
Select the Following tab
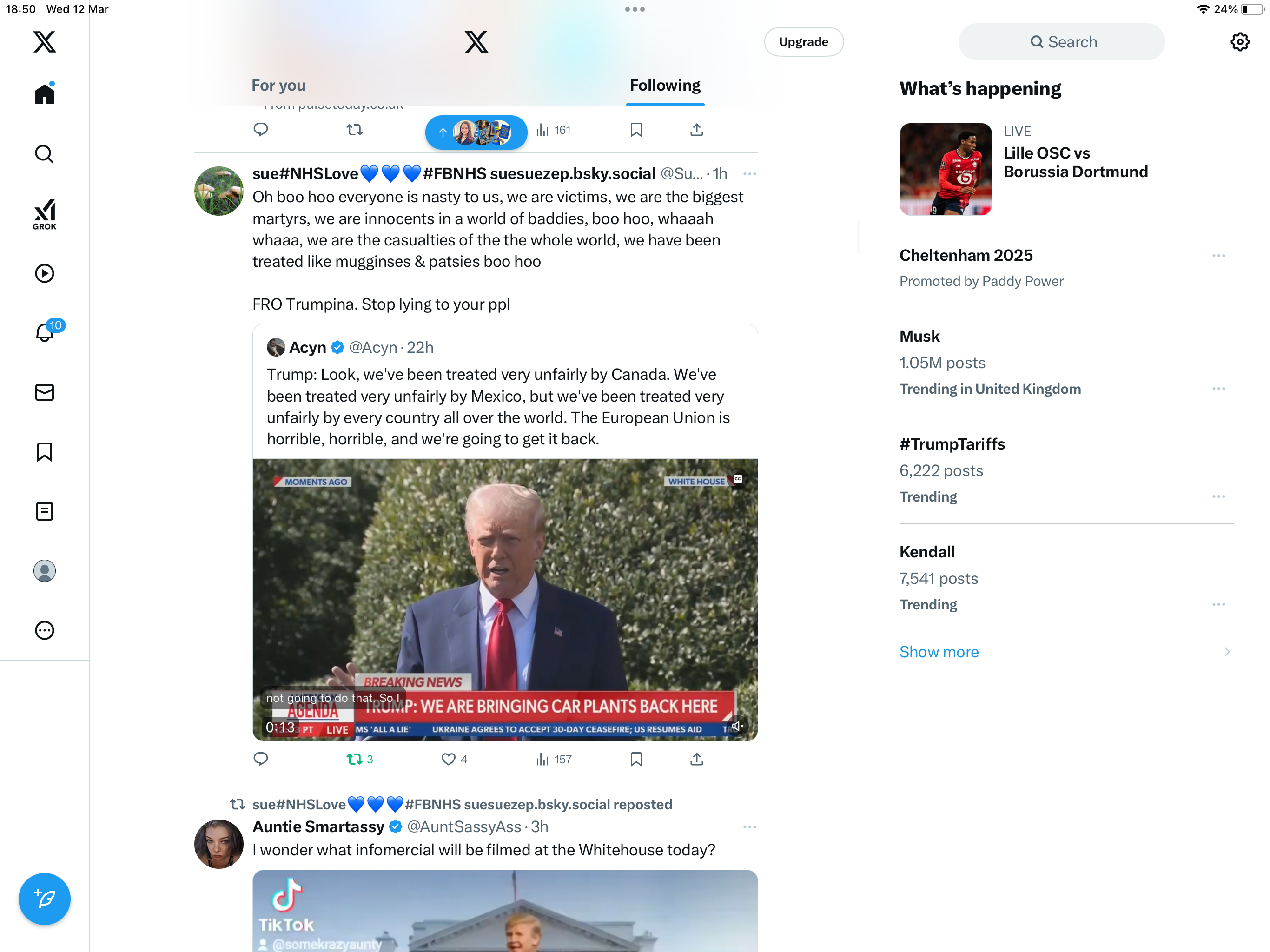665,85
